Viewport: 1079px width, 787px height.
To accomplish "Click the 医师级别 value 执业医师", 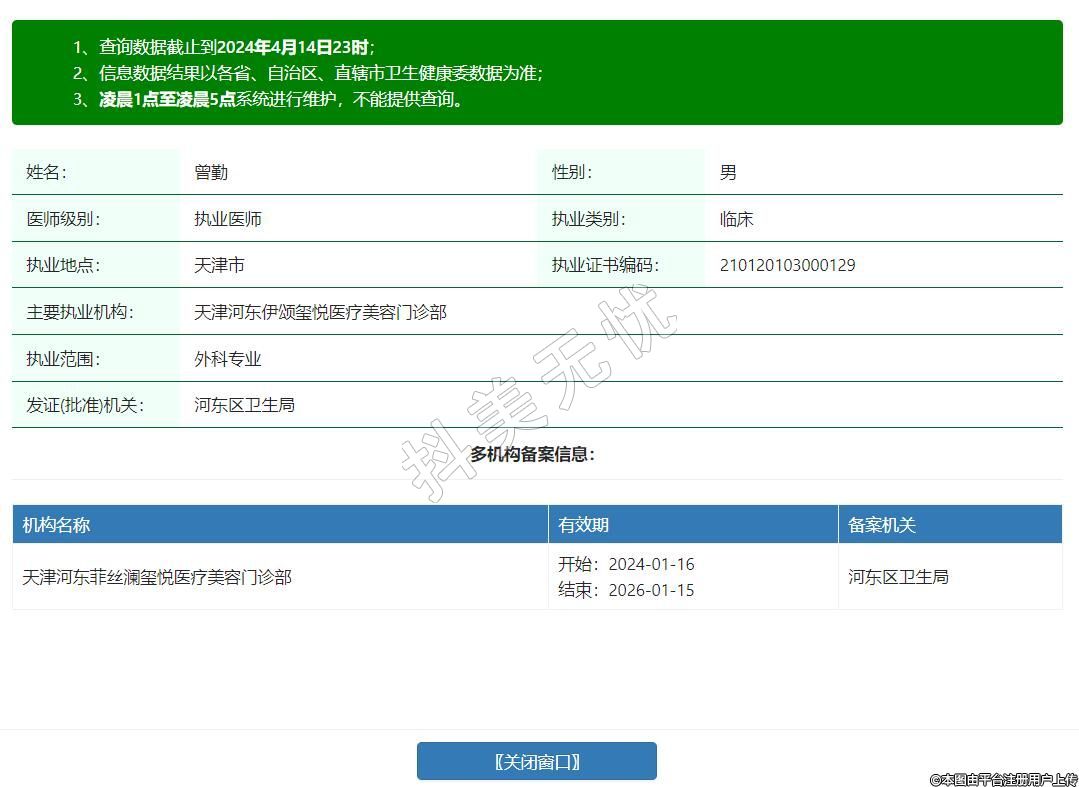I will click(228, 219).
